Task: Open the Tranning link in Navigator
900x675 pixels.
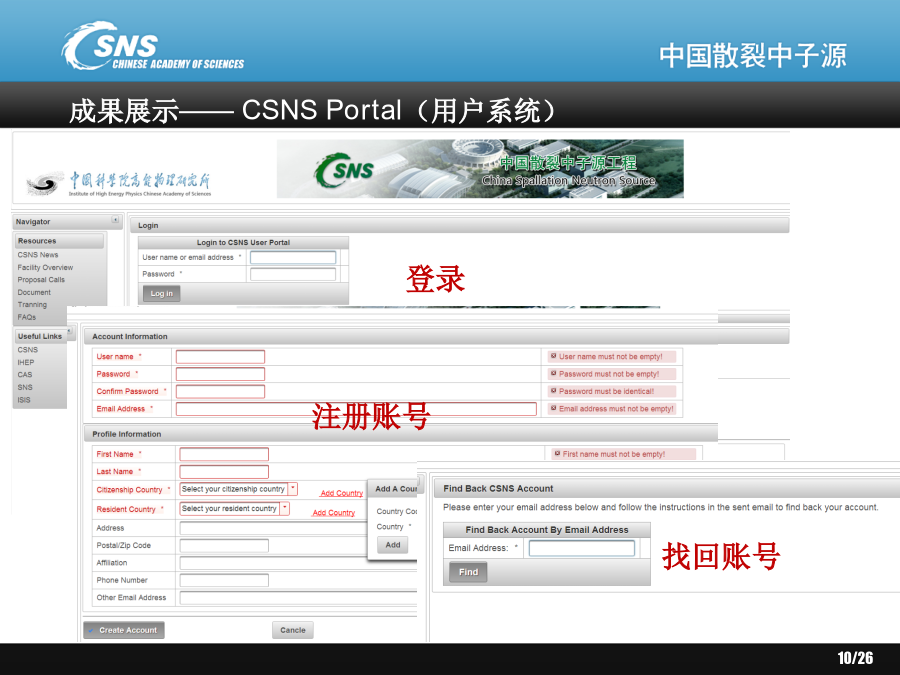Action: 32,305
